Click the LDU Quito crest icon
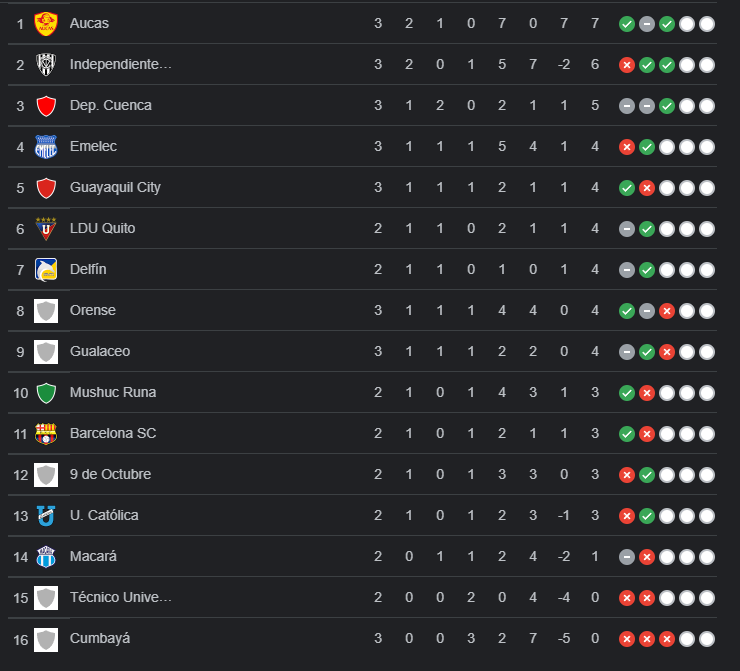 (45, 229)
